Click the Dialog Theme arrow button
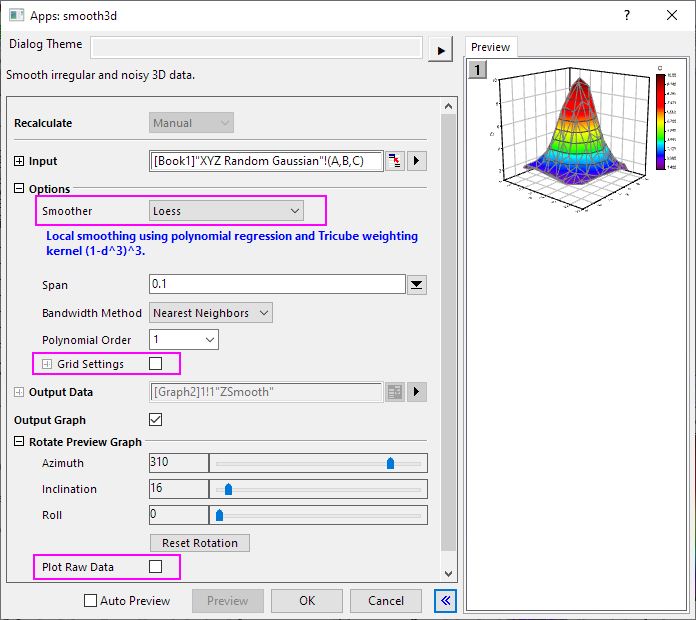696x620 pixels. pos(440,49)
